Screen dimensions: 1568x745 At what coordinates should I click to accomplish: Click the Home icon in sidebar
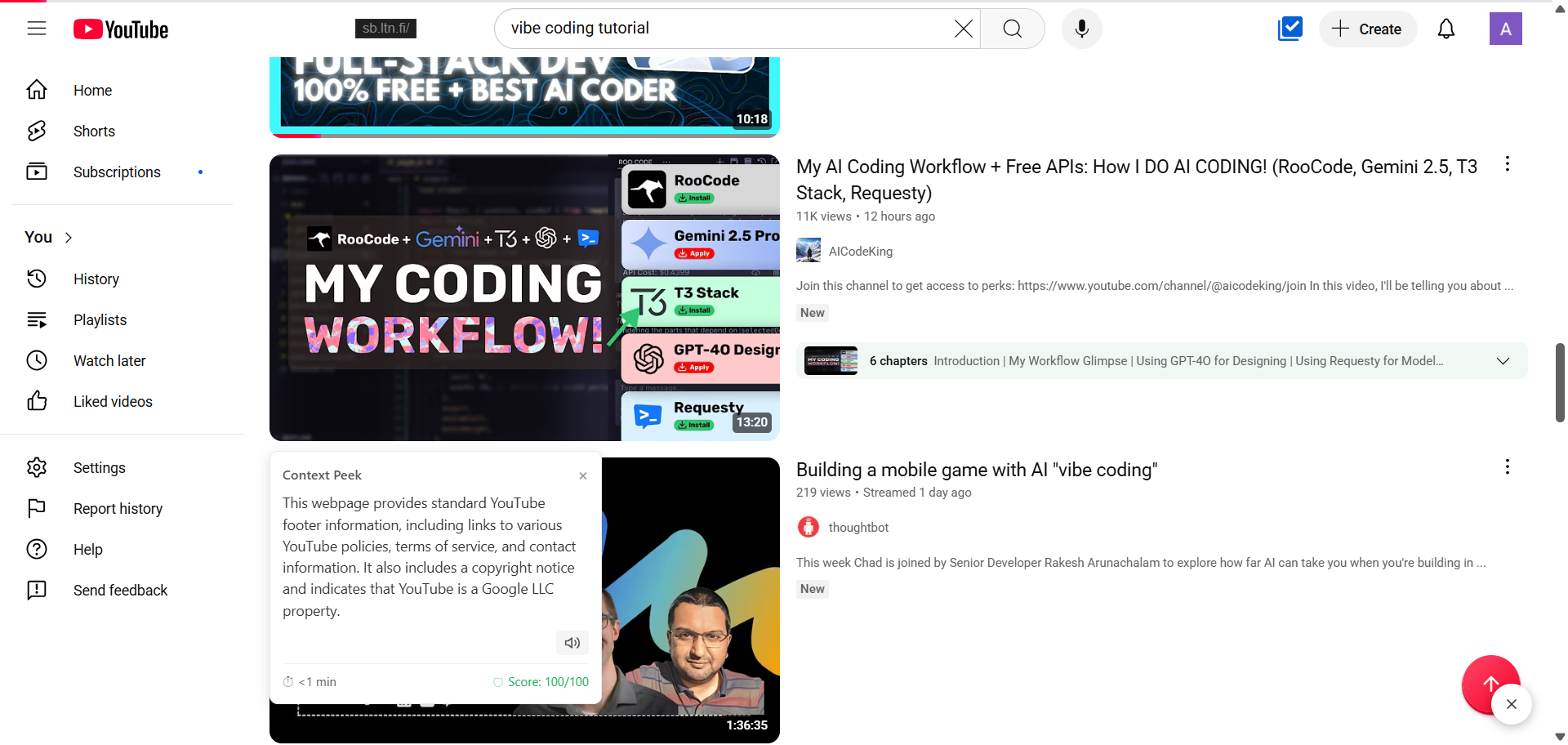37,90
